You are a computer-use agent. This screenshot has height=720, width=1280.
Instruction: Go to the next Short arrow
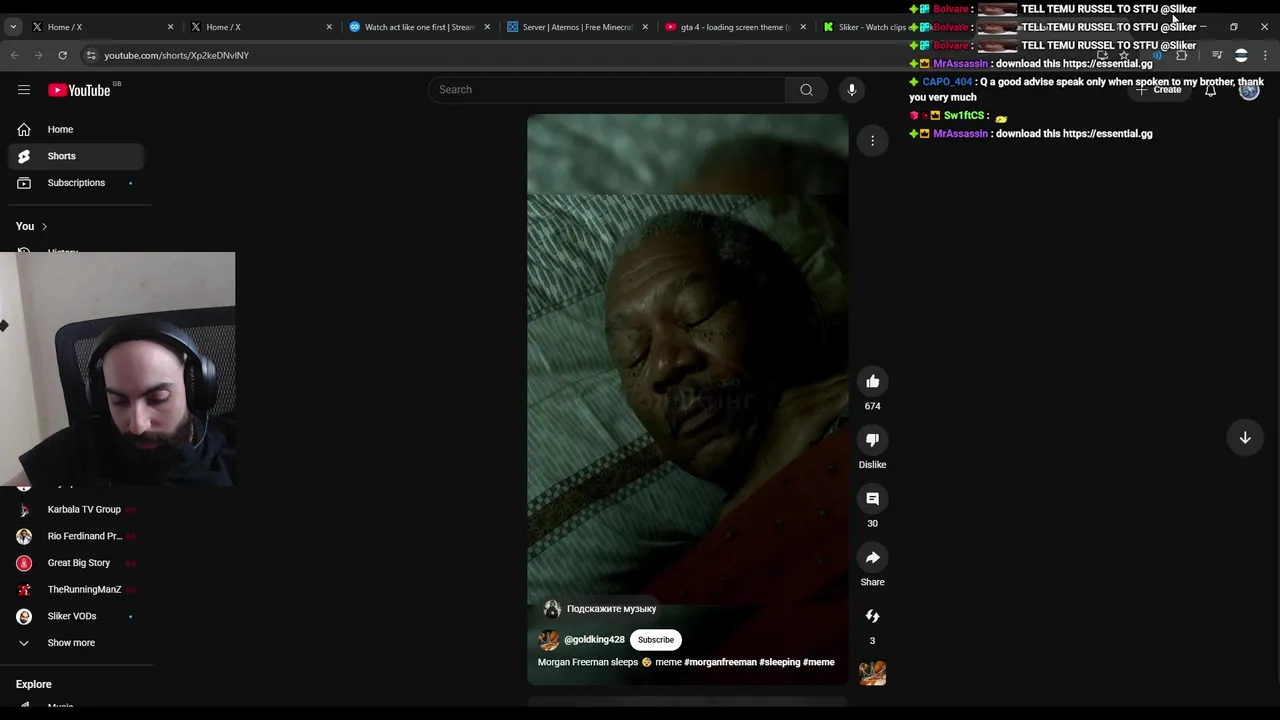click(x=1245, y=438)
